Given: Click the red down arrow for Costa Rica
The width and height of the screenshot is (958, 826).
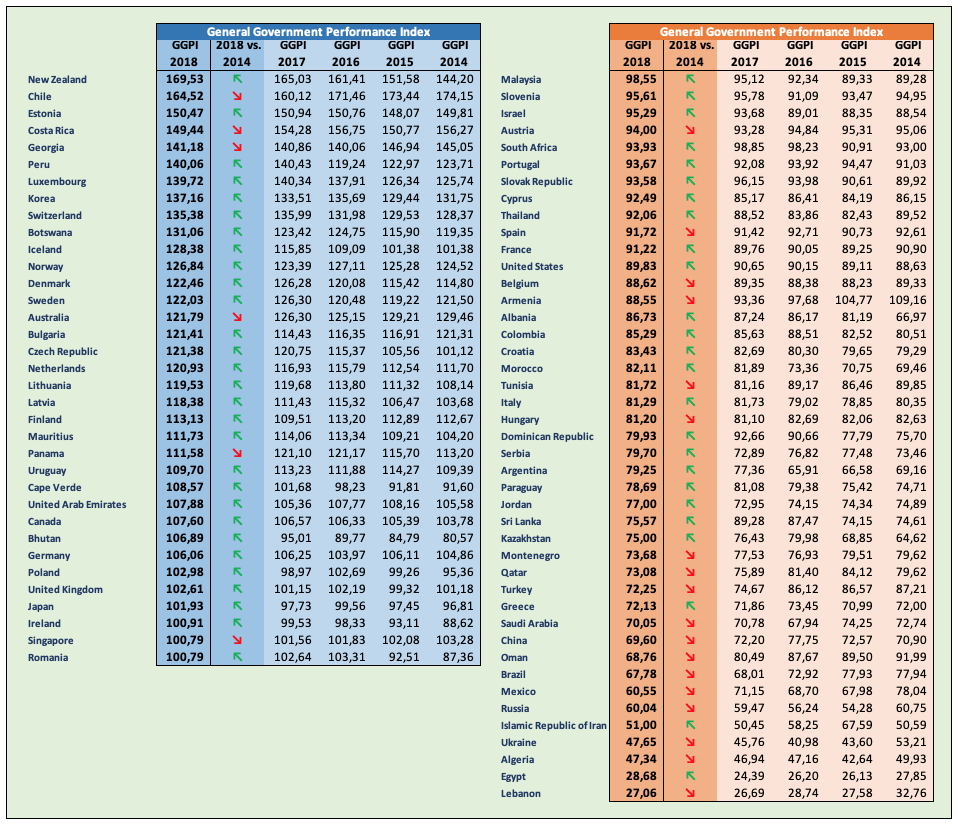Looking at the screenshot, I should point(238,130).
